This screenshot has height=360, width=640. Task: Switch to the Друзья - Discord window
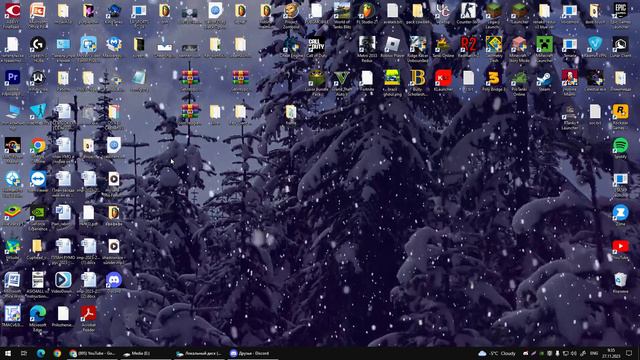[252, 353]
